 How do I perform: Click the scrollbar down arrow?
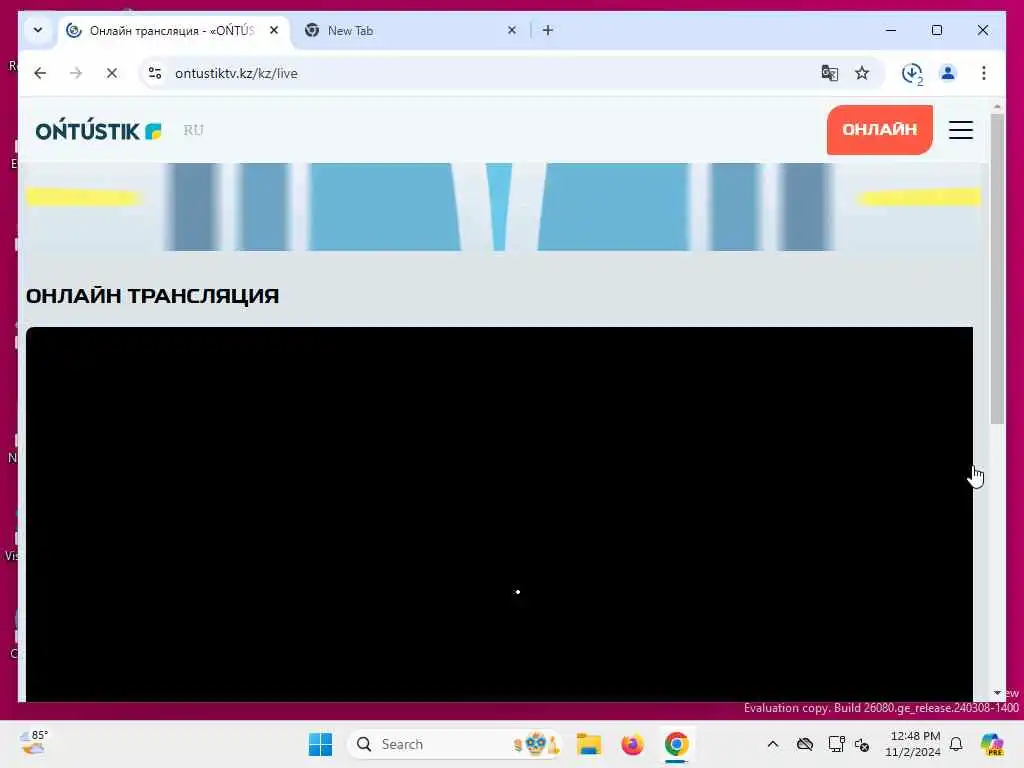click(997, 693)
